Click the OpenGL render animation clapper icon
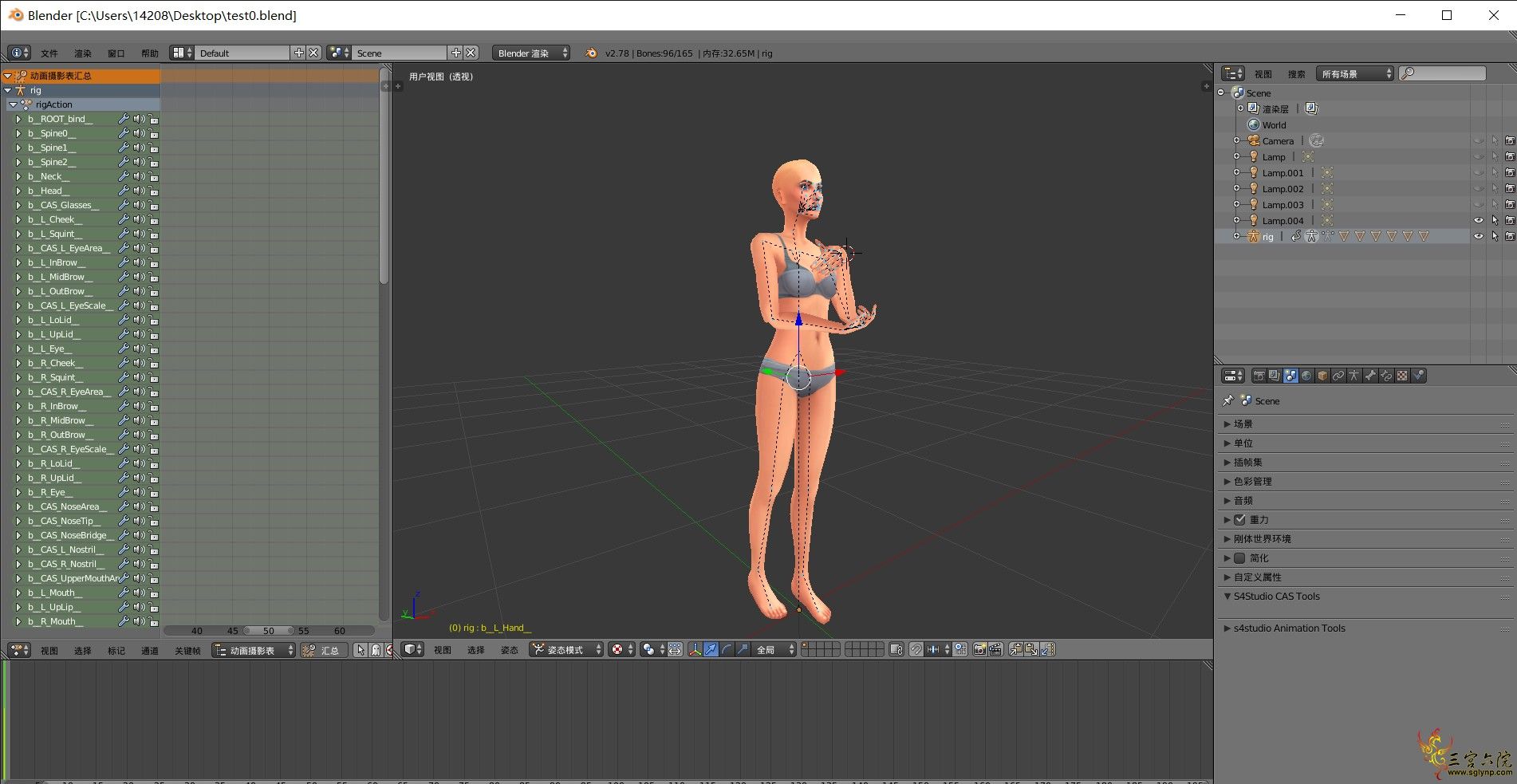 tap(995, 649)
